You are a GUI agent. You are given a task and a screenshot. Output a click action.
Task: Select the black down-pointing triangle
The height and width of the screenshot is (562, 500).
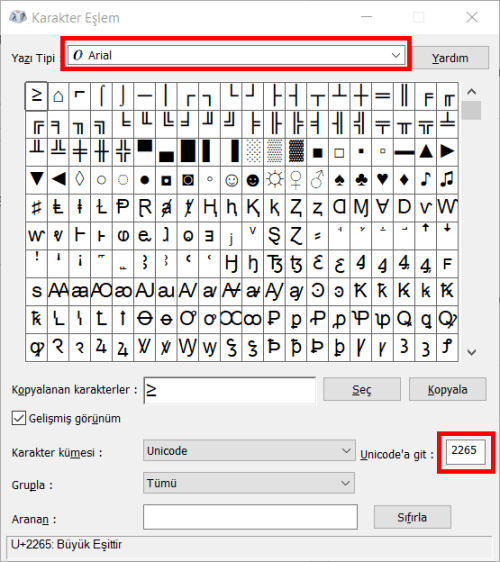[36, 180]
